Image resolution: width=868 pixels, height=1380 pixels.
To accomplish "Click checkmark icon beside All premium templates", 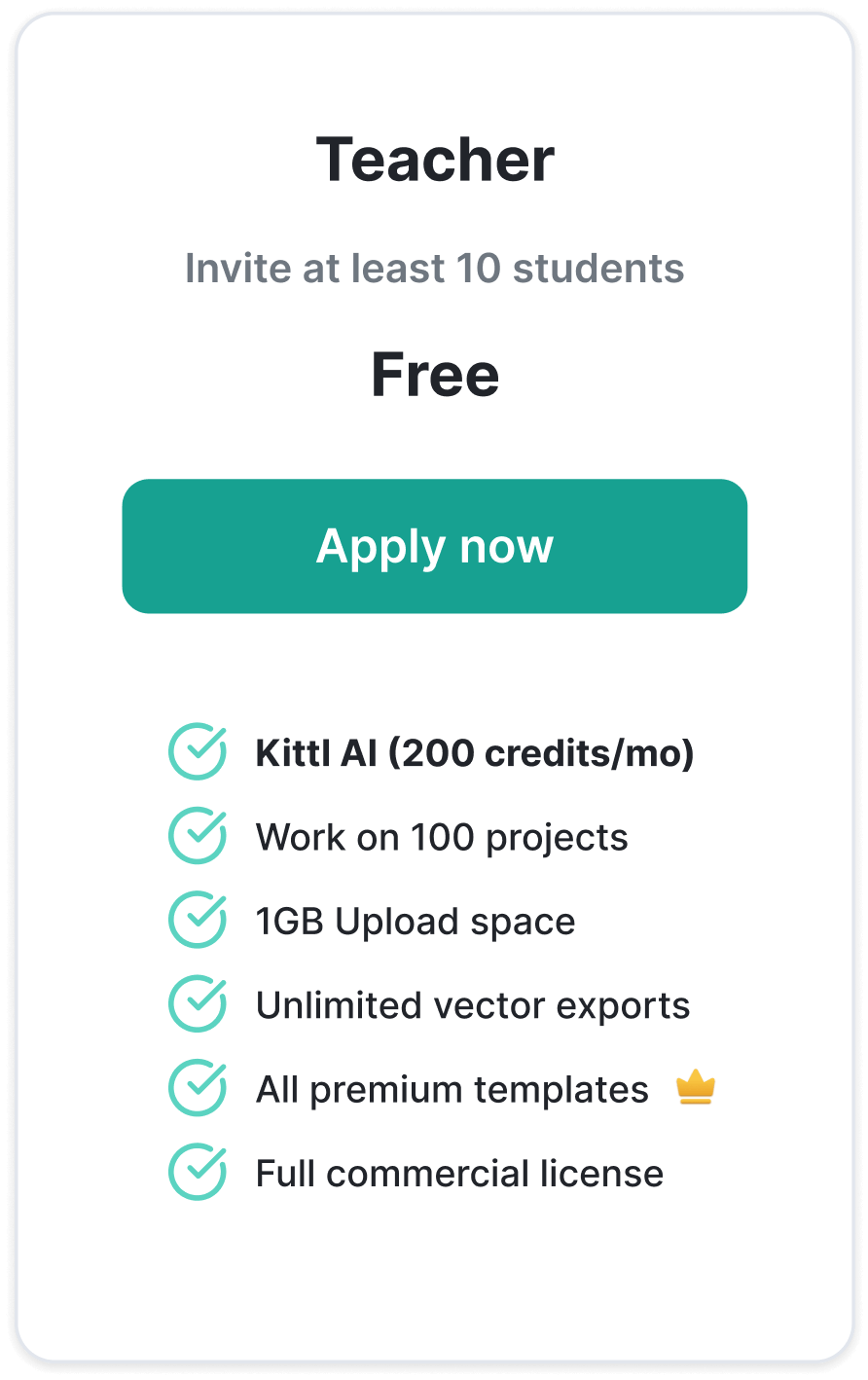I will [198, 1088].
